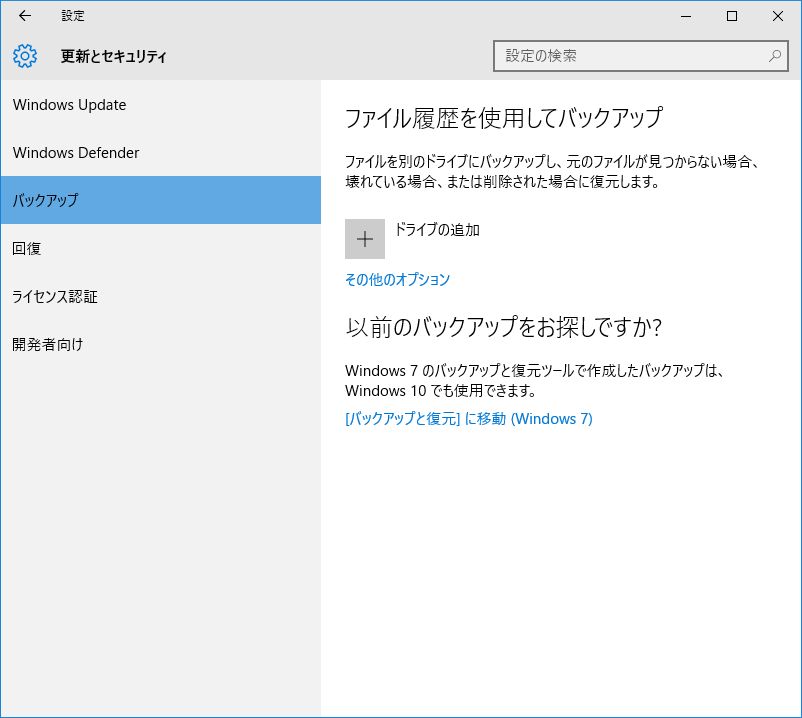Screen dimensions: 802x718
Task: Click the ドライブの追加 label
Action: [437, 230]
